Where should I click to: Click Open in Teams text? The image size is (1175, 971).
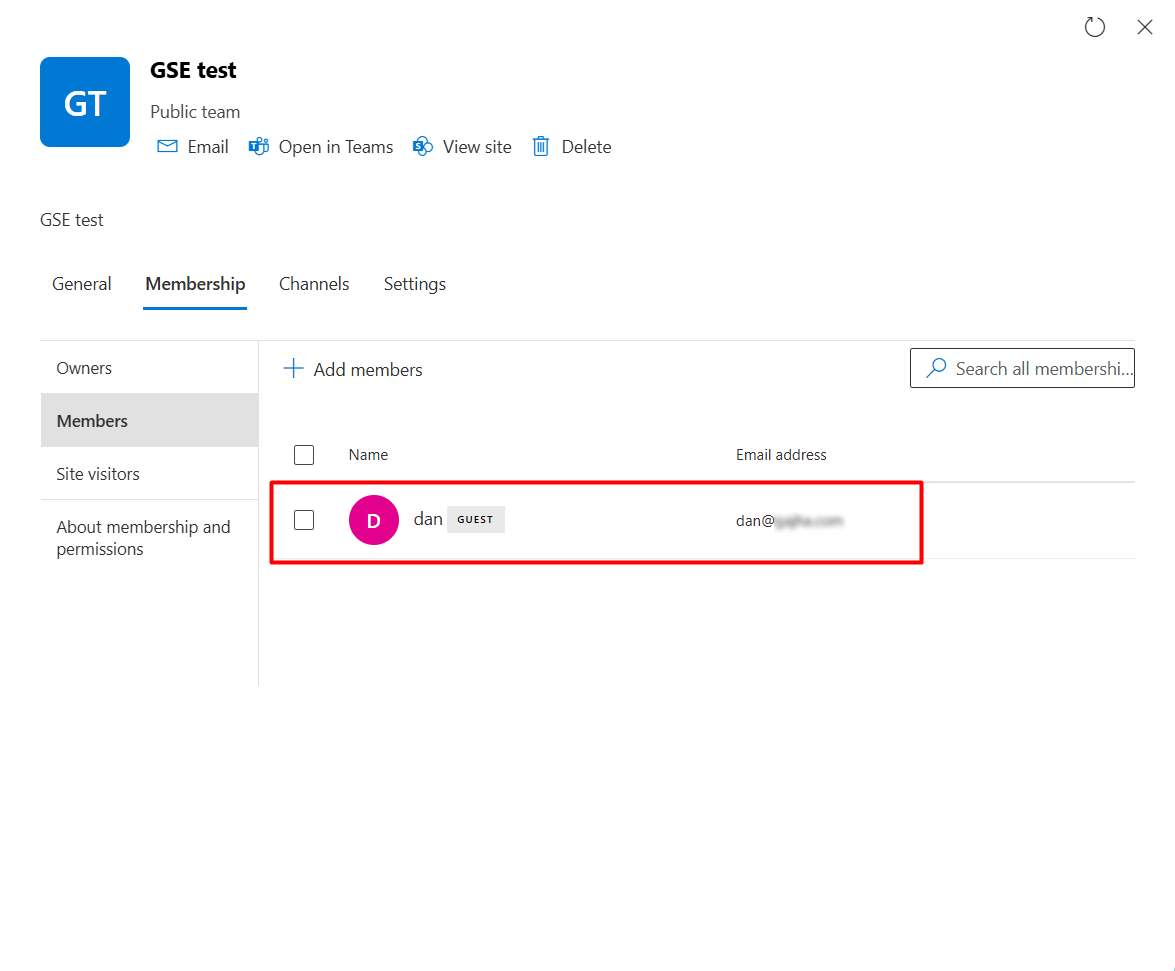coord(336,147)
